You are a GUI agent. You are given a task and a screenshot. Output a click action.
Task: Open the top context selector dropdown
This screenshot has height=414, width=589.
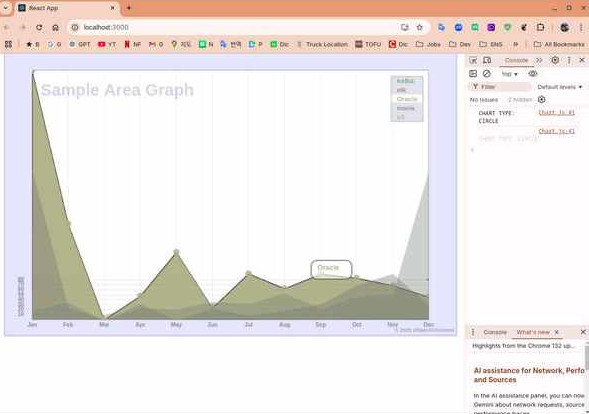[x=509, y=74]
